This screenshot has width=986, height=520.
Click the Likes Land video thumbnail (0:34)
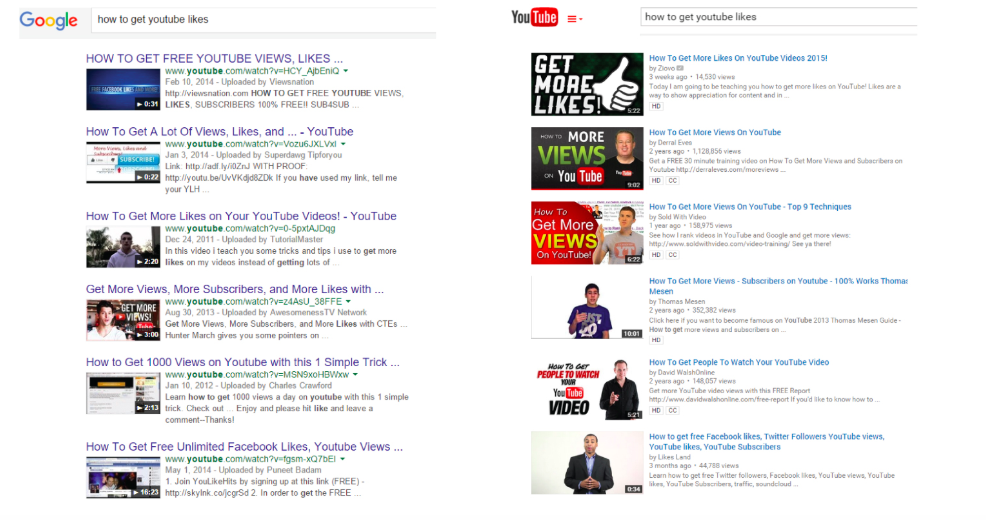(x=587, y=463)
